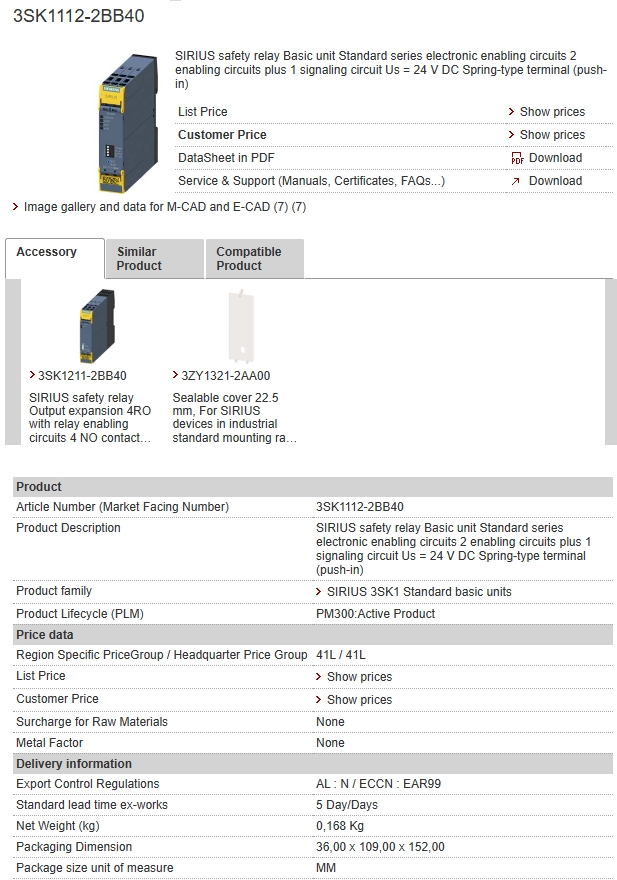Image resolution: width=617 pixels, height=880 pixels.
Task: Click the chevron before SIRIUS 3SK1 Standard basic units
Action: click(319, 592)
